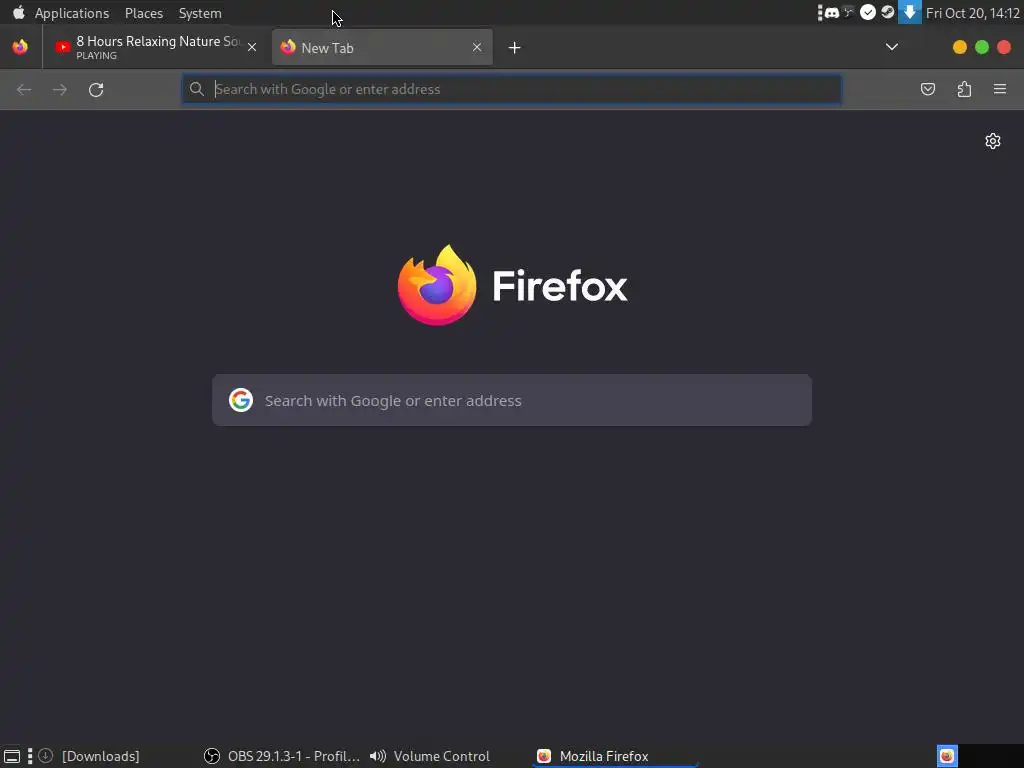Image resolution: width=1024 pixels, height=768 pixels.
Task: Open Discord tray icon
Action: click(831, 12)
